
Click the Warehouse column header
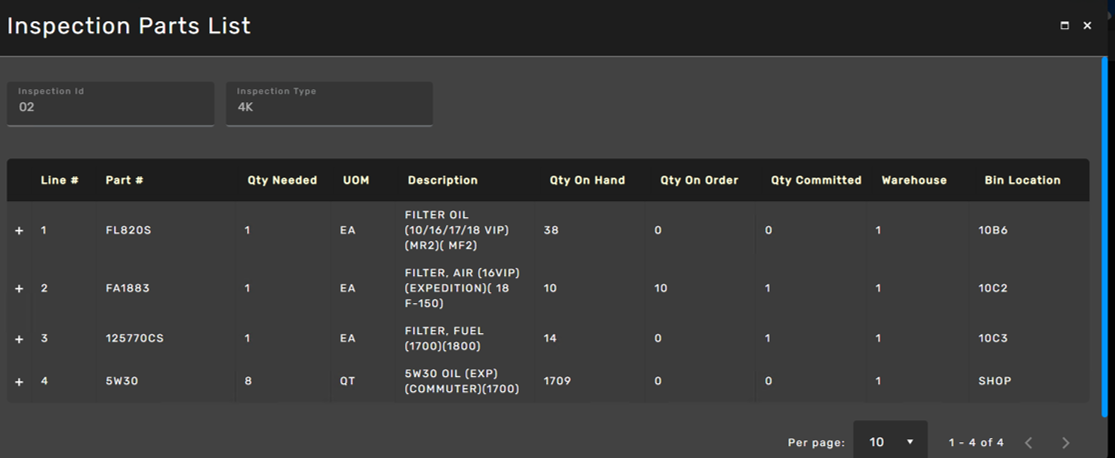tap(913, 180)
